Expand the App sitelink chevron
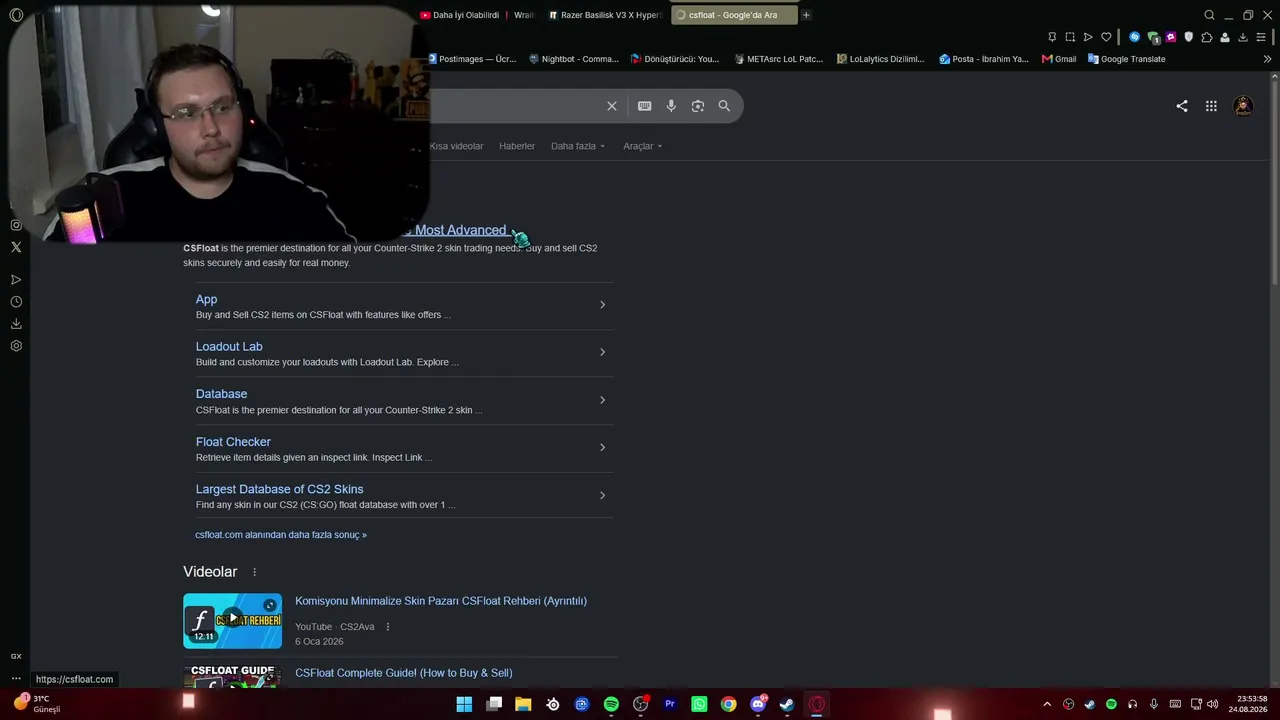Viewport: 1280px width, 720px height. click(x=602, y=305)
